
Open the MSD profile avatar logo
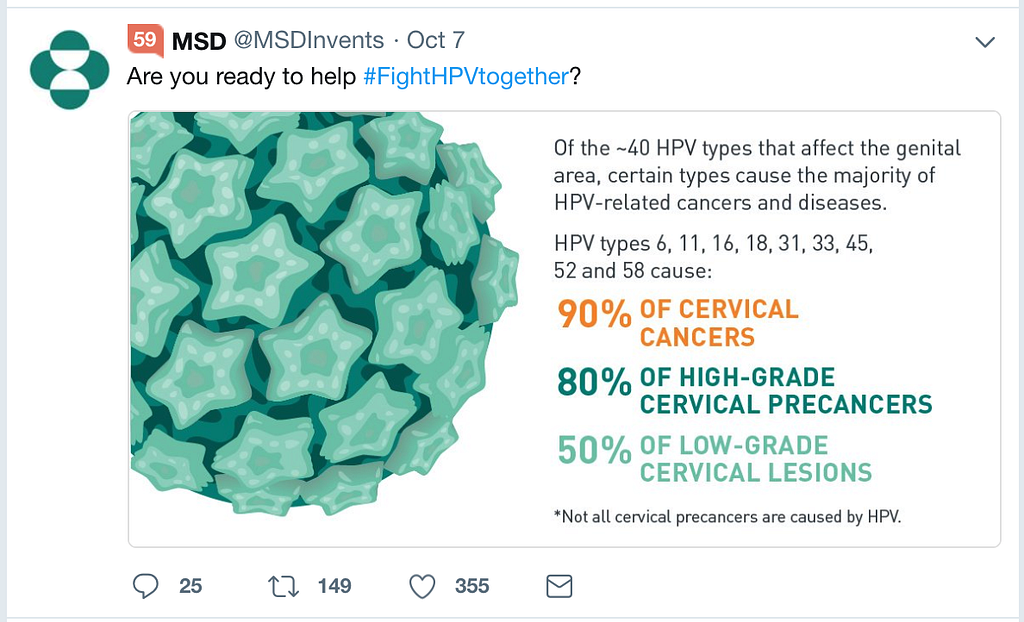click(69, 69)
